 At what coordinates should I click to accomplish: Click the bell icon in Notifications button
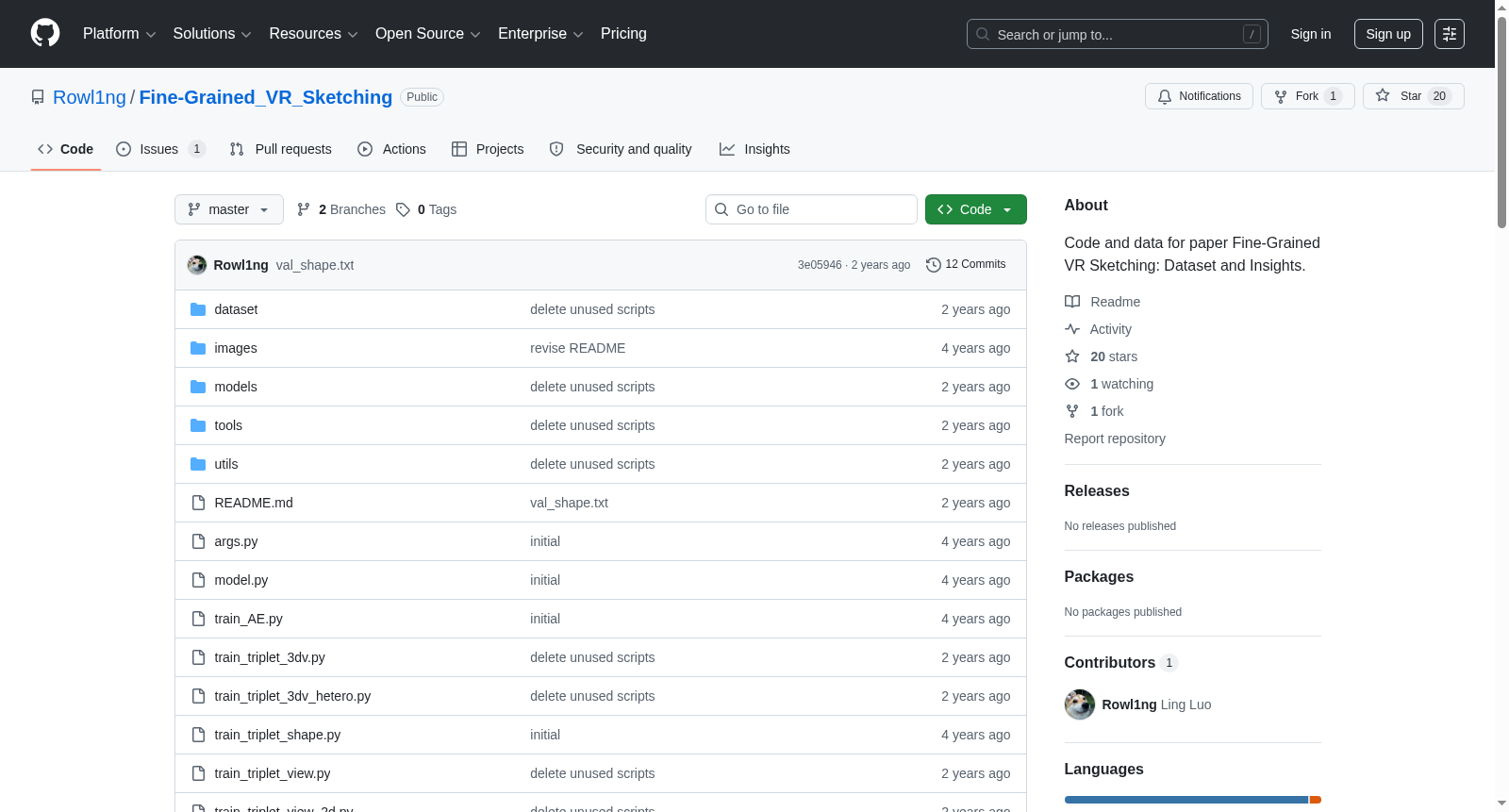[1165, 96]
